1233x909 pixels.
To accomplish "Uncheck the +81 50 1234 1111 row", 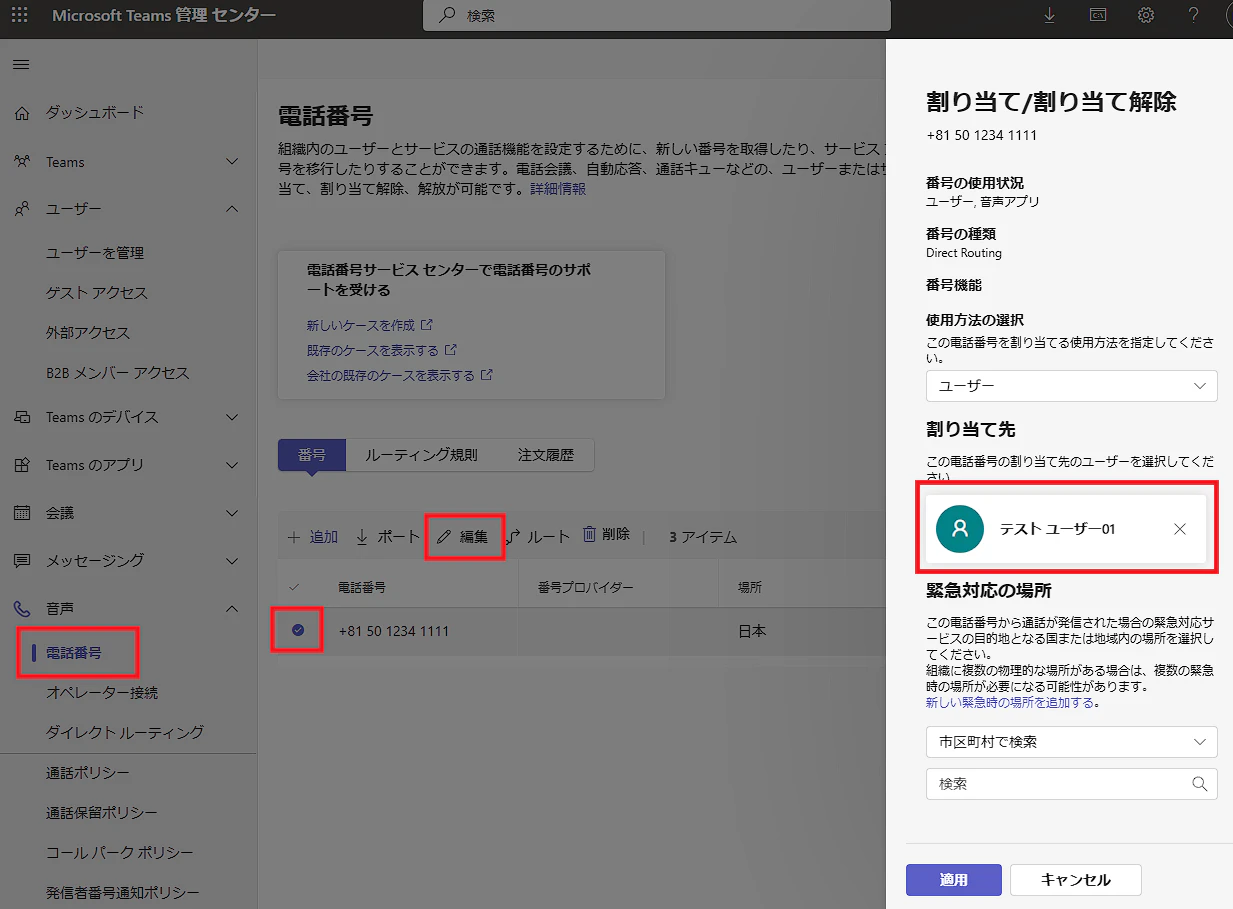I will click(297, 631).
